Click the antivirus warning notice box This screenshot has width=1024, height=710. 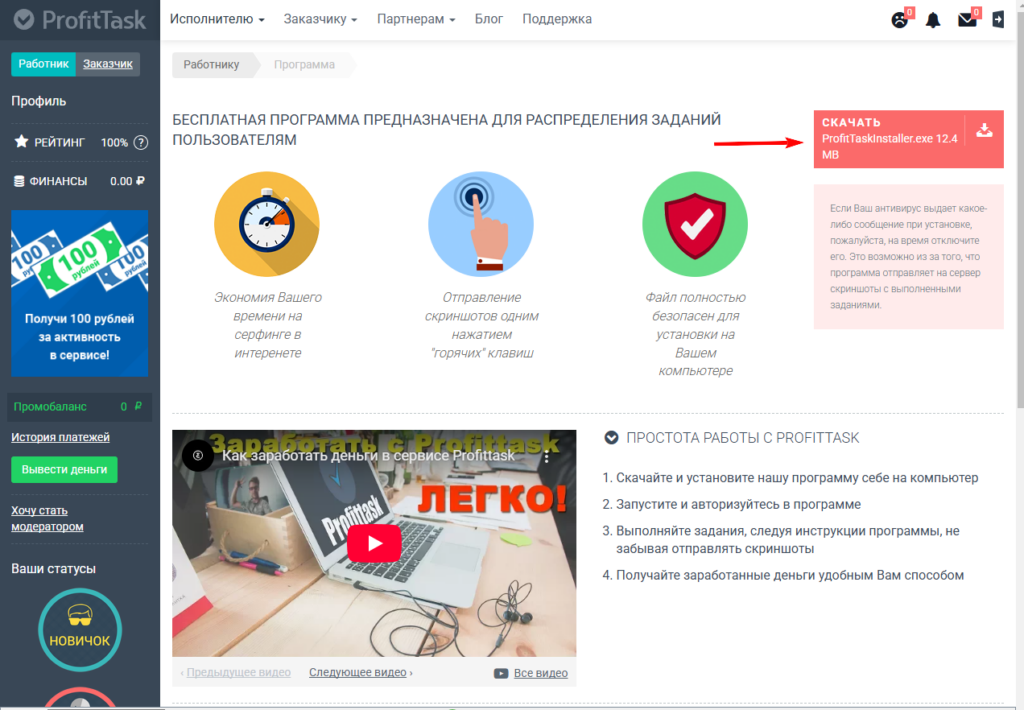[x=908, y=257]
